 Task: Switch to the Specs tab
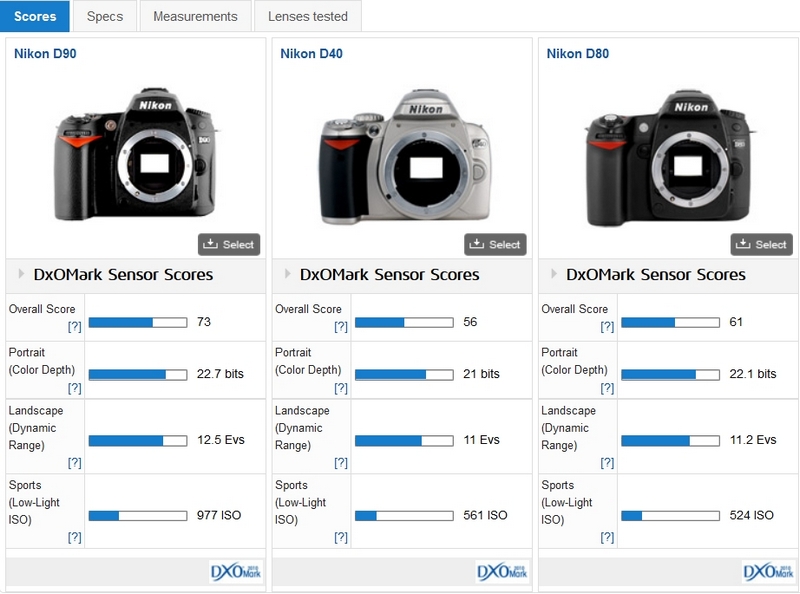(x=105, y=16)
